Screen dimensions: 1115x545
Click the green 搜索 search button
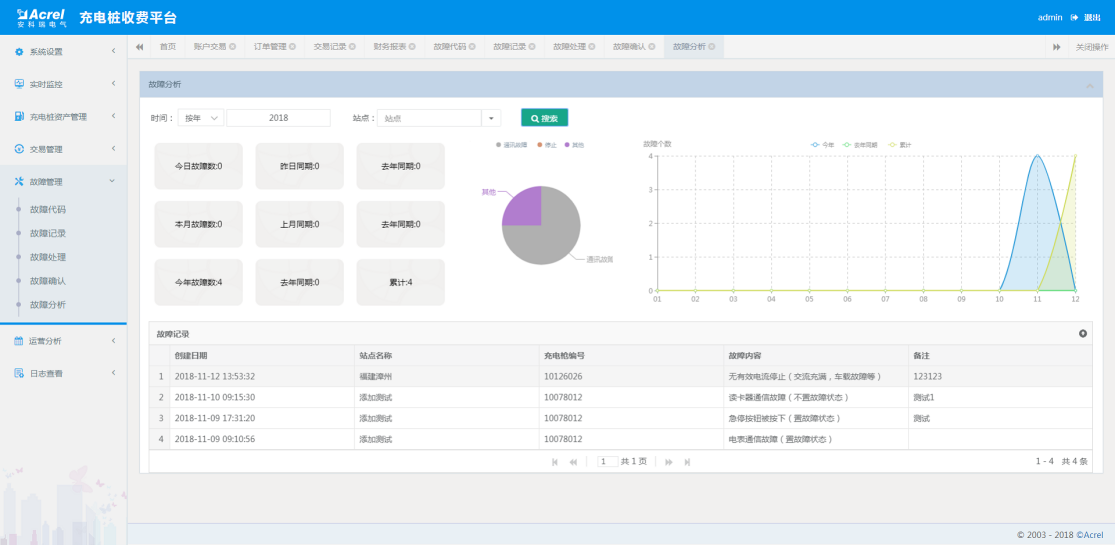[544, 118]
